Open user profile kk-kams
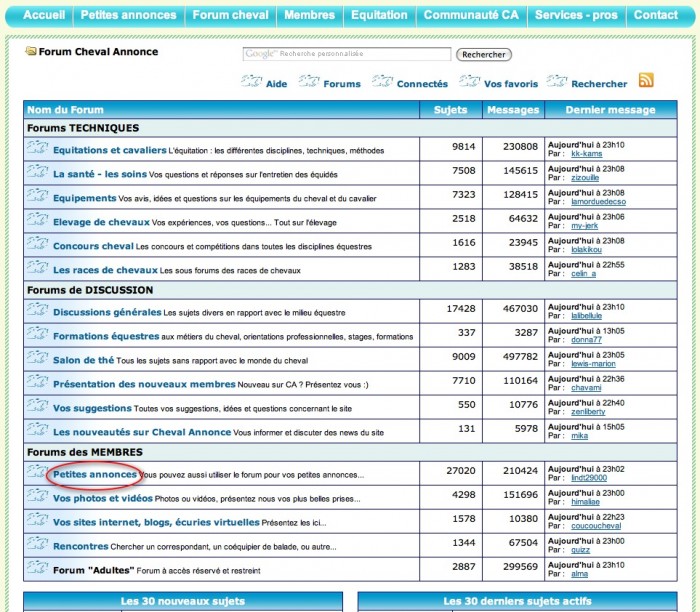700x612 pixels. coord(587,154)
